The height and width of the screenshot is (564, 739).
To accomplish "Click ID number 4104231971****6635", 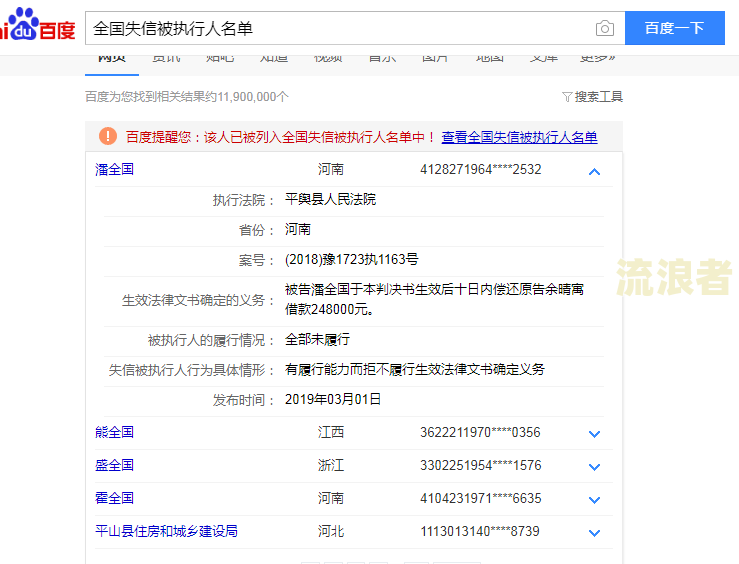I will (x=481, y=498).
